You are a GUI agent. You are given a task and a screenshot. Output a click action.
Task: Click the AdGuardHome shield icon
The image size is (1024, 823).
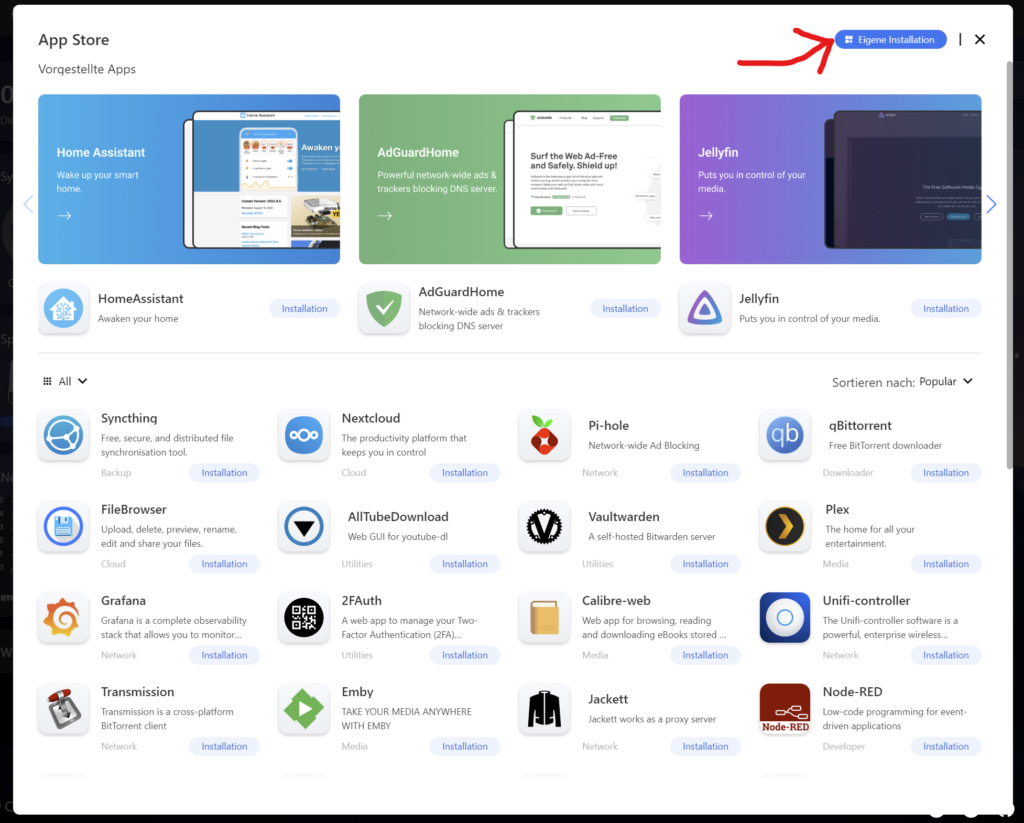[x=384, y=308]
